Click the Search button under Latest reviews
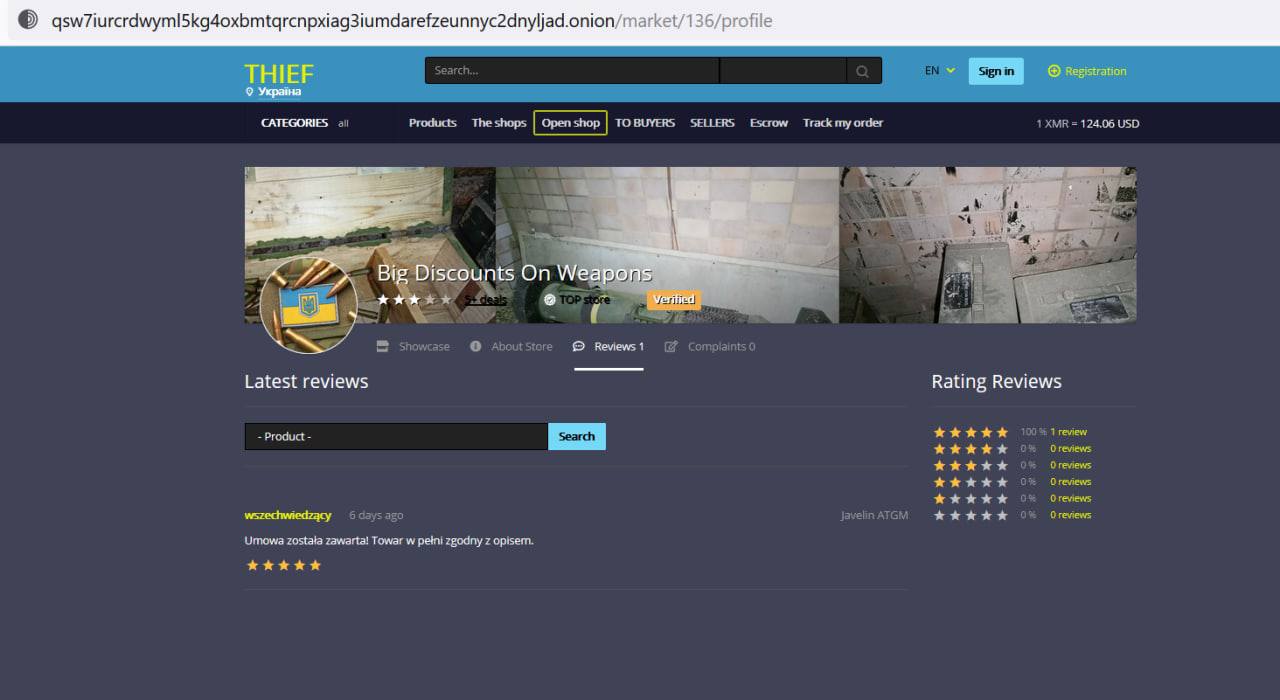Viewport: 1280px width, 700px height. (577, 437)
